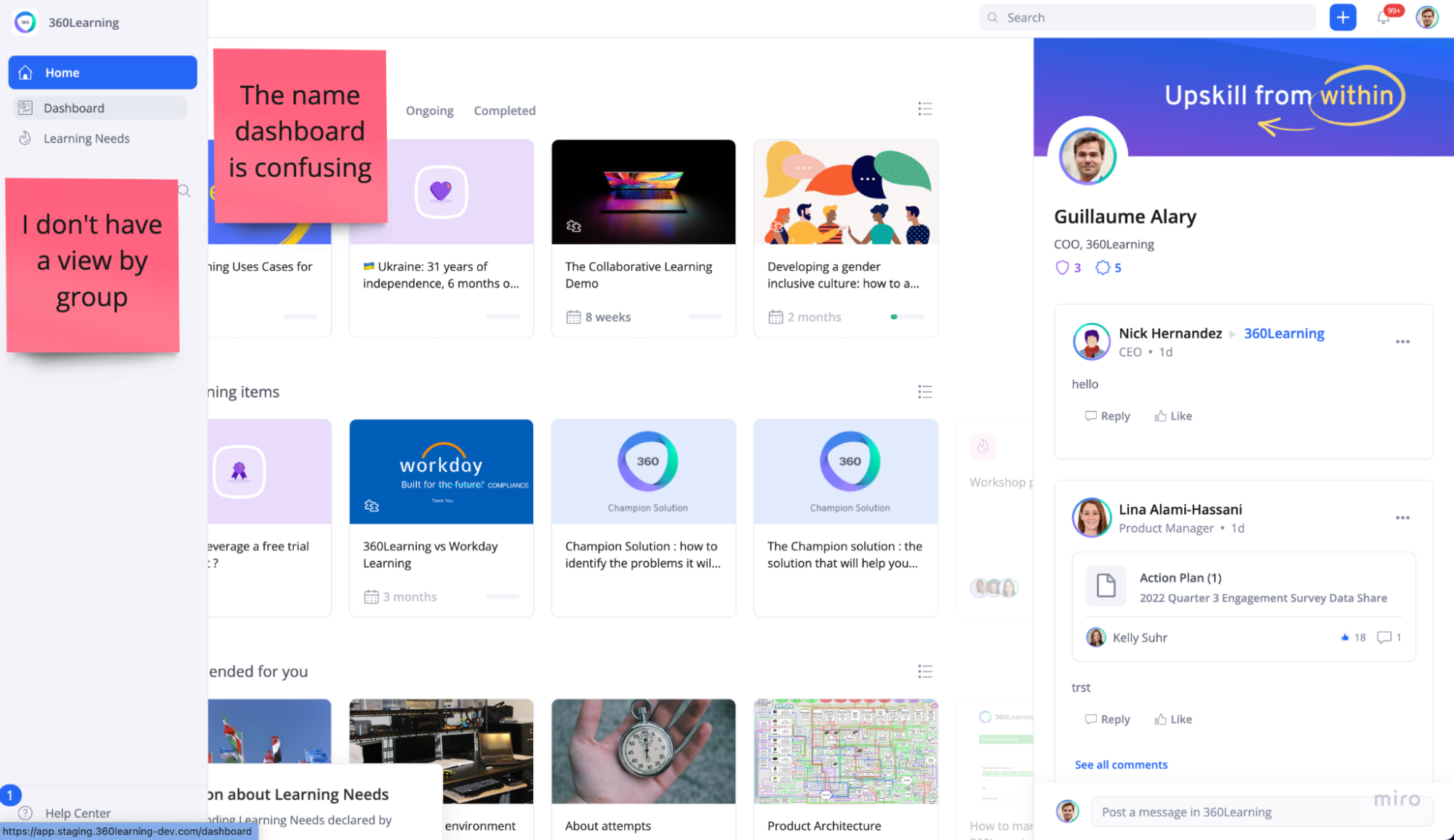
Task: Open Dashboard in the sidebar
Action: pos(74,108)
